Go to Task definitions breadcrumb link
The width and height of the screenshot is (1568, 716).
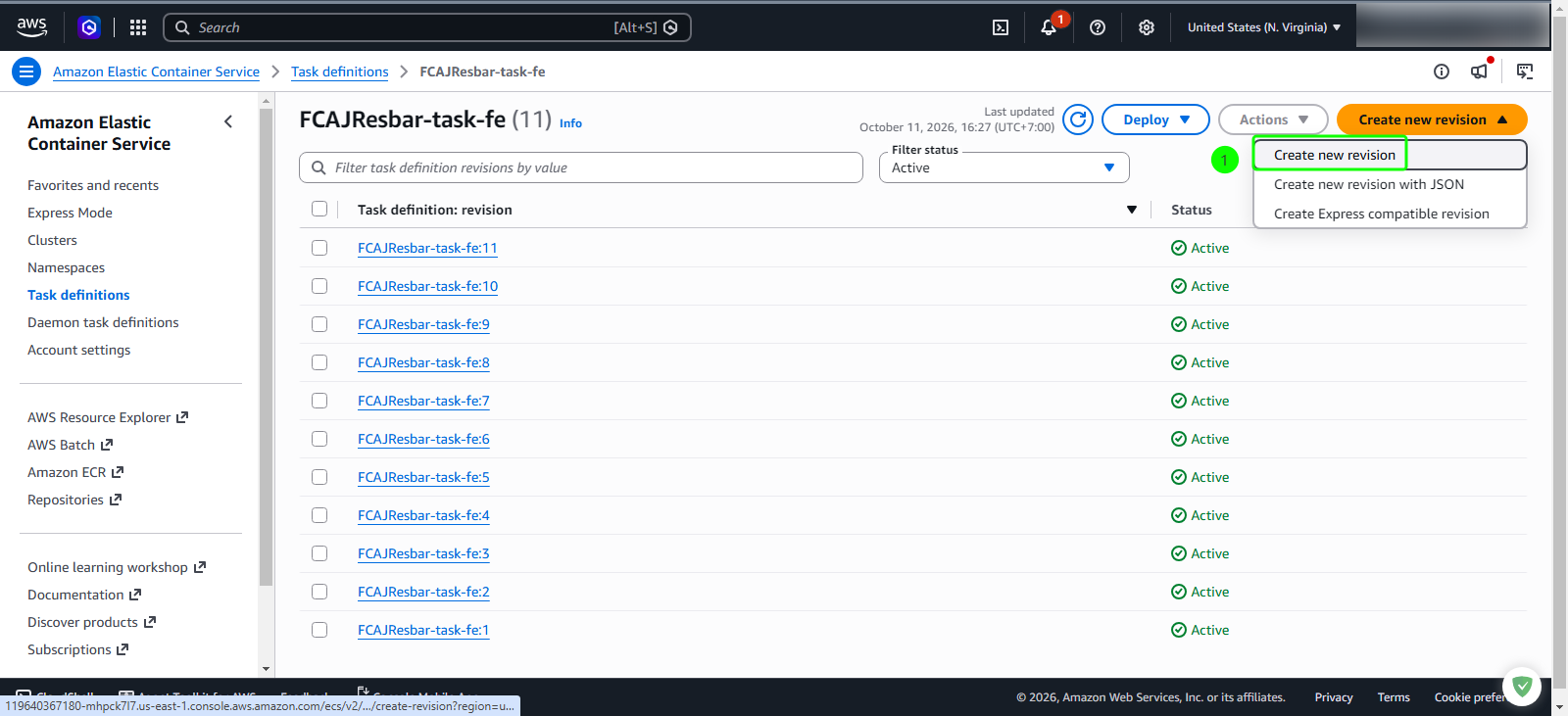(x=339, y=72)
